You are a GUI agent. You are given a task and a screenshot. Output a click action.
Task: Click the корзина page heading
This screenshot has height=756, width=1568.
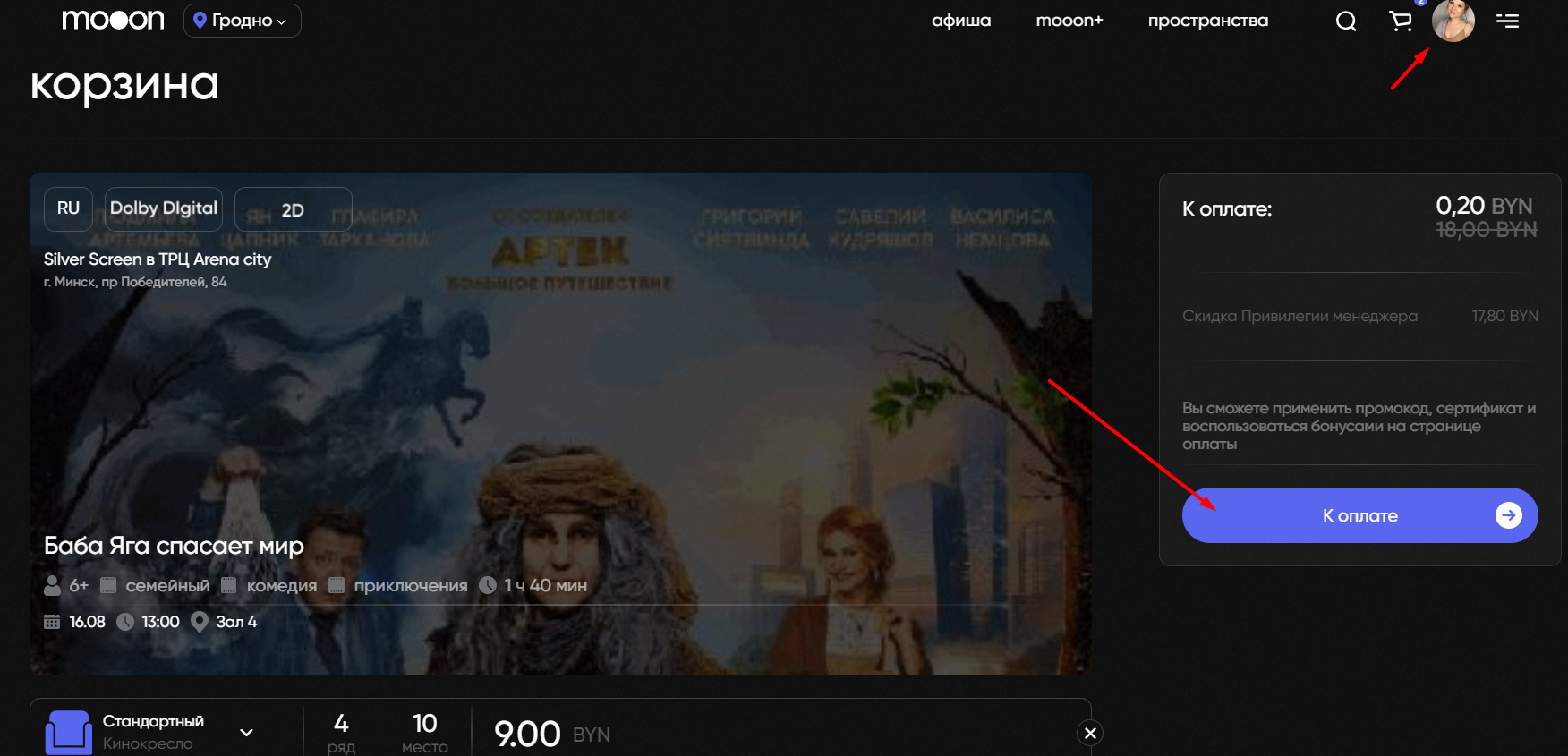(124, 85)
